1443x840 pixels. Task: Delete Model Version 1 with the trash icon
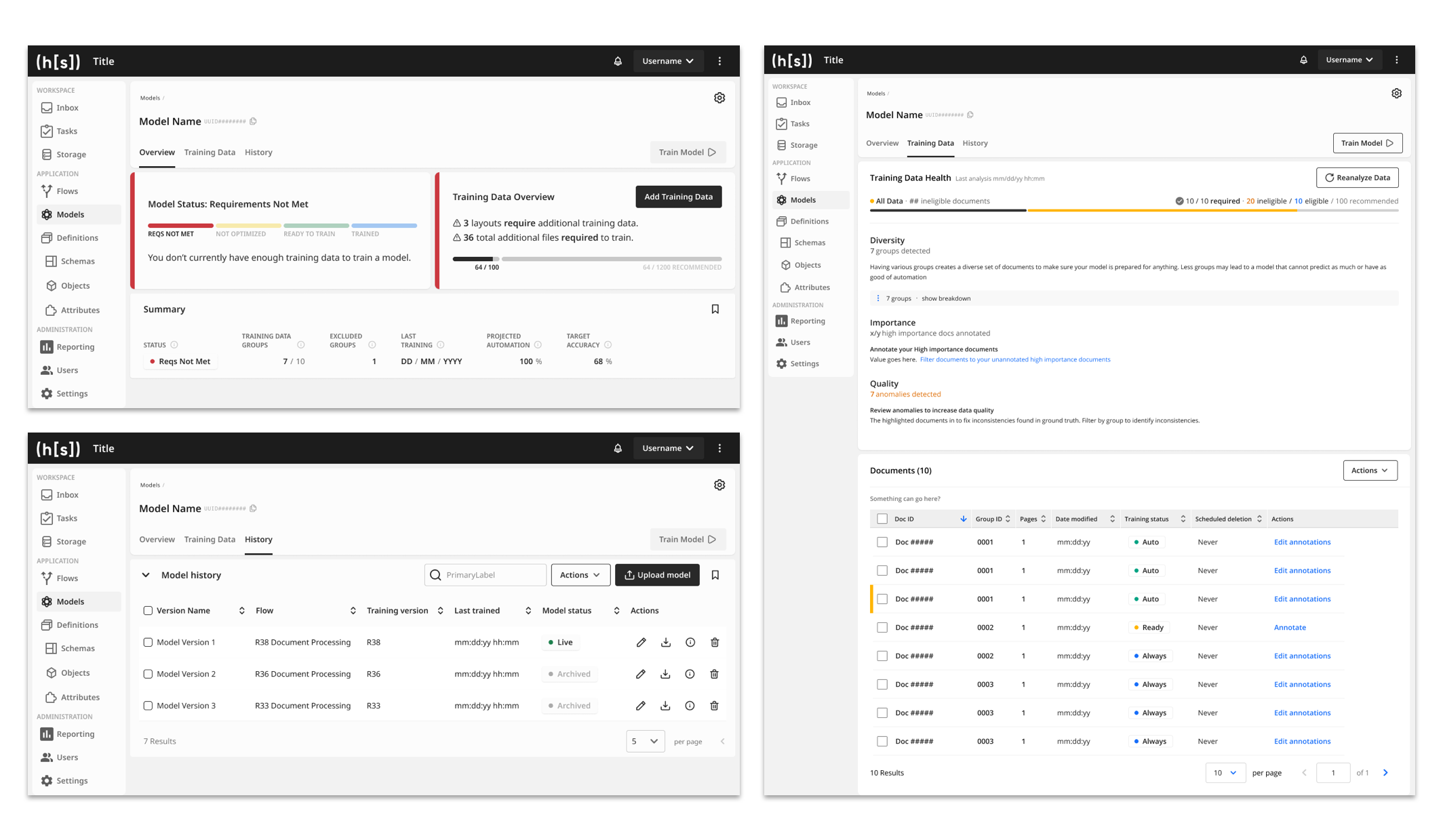pos(715,642)
